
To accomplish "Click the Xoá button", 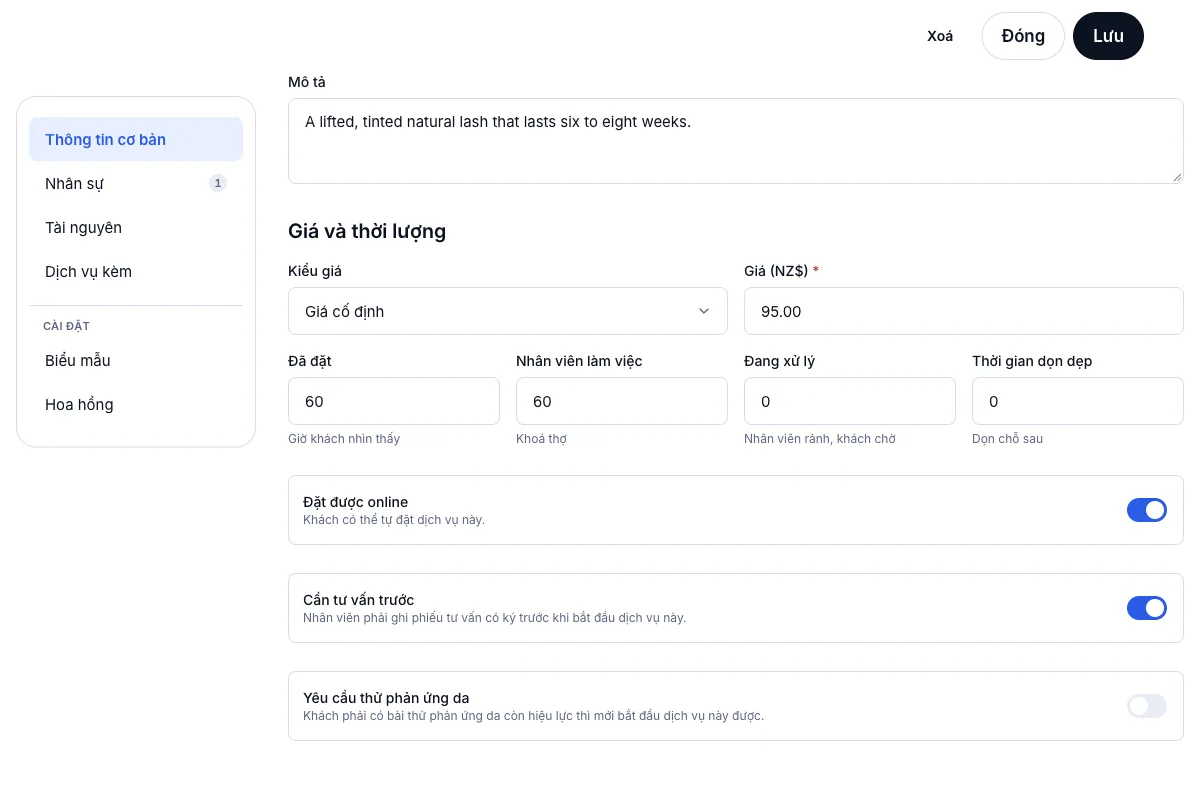I will [940, 36].
